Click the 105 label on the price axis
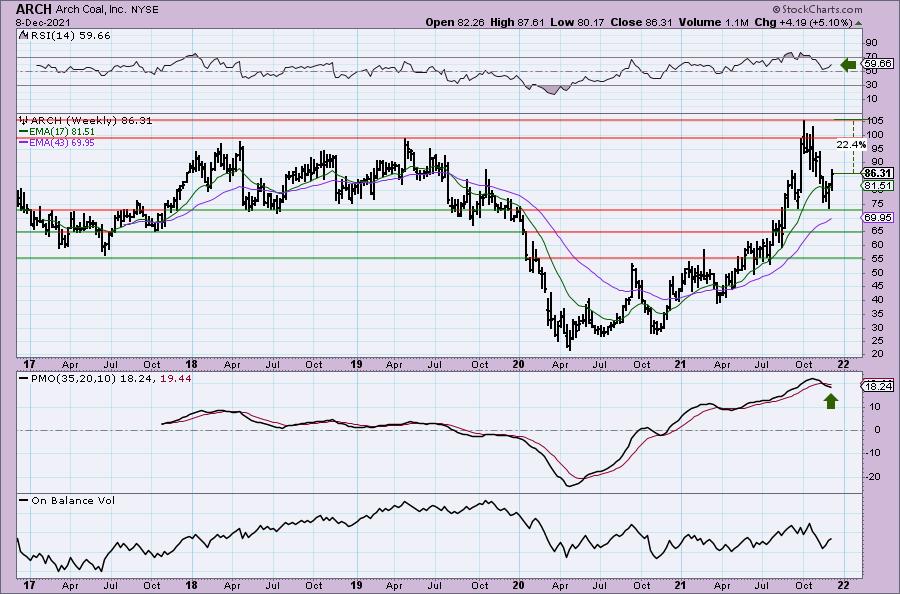The height and width of the screenshot is (594, 900). pyautogui.click(x=875, y=121)
